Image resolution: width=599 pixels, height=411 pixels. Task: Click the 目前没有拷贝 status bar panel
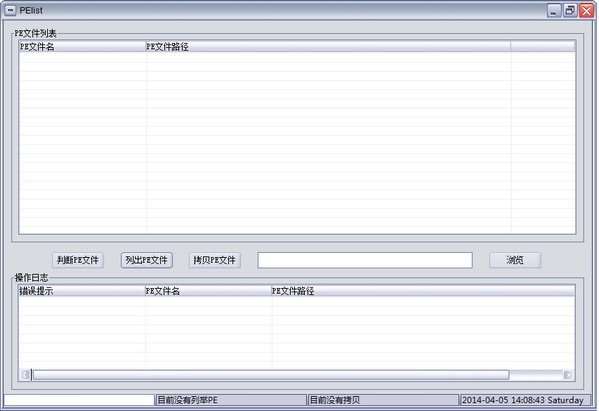(382, 400)
